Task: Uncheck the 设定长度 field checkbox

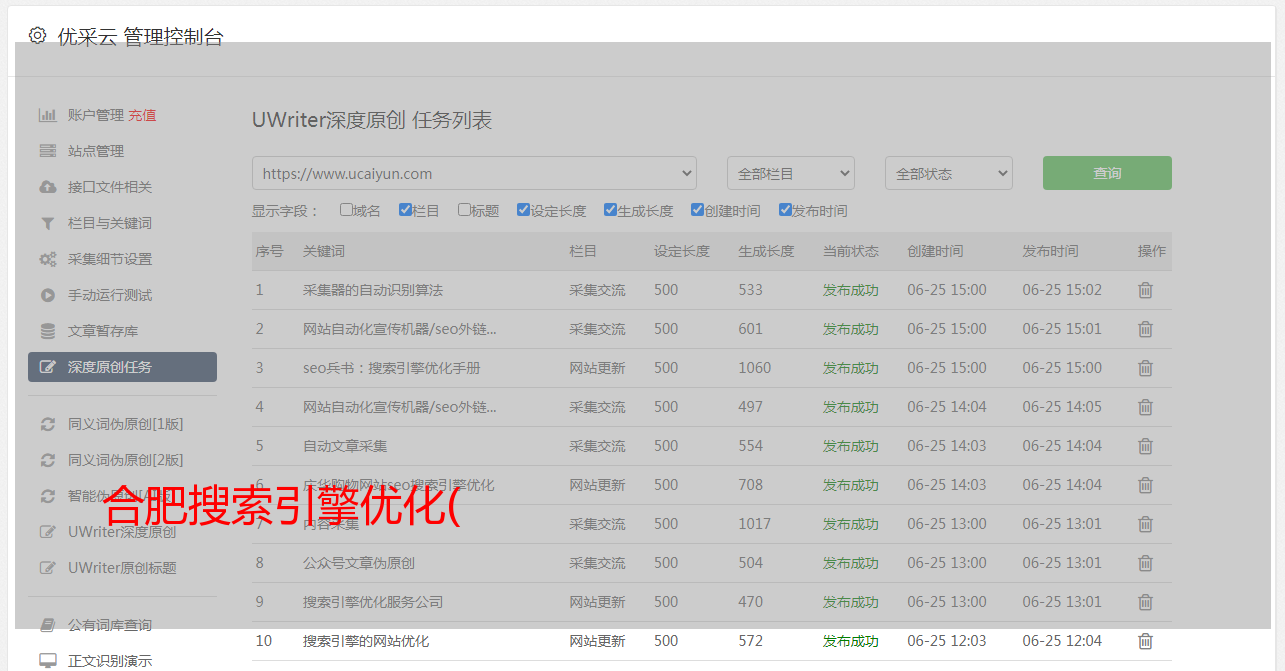Action: pyautogui.click(x=523, y=210)
